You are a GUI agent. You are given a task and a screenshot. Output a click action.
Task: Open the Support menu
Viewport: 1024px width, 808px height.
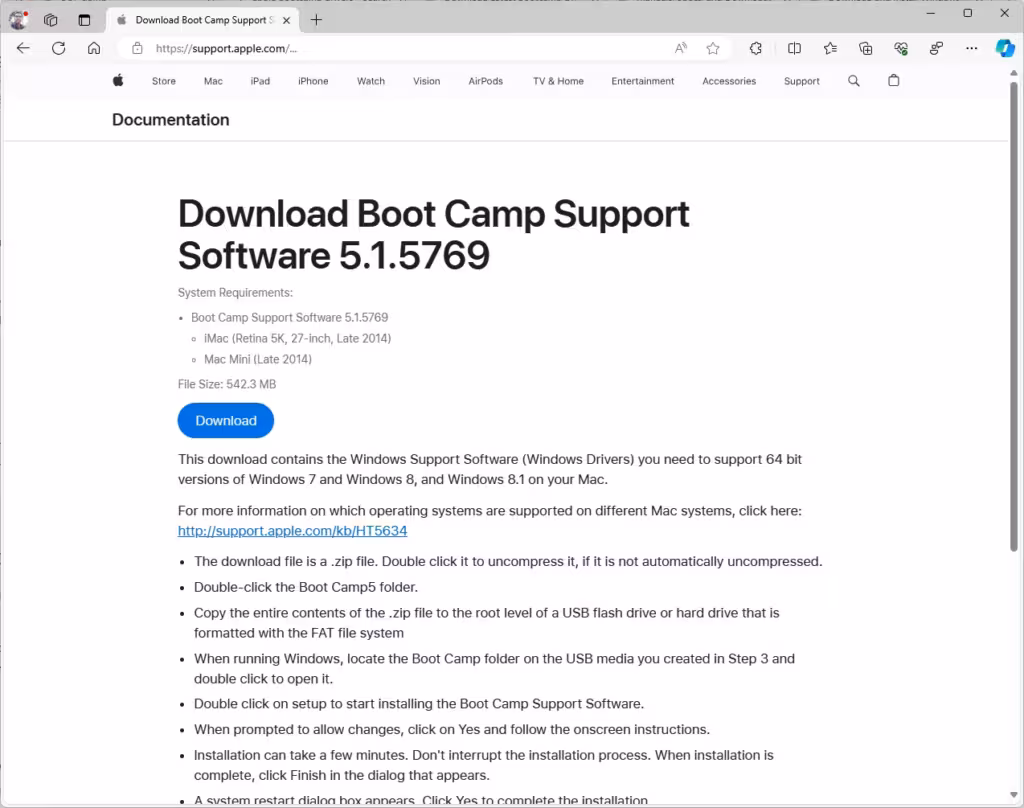coord(802,81)
